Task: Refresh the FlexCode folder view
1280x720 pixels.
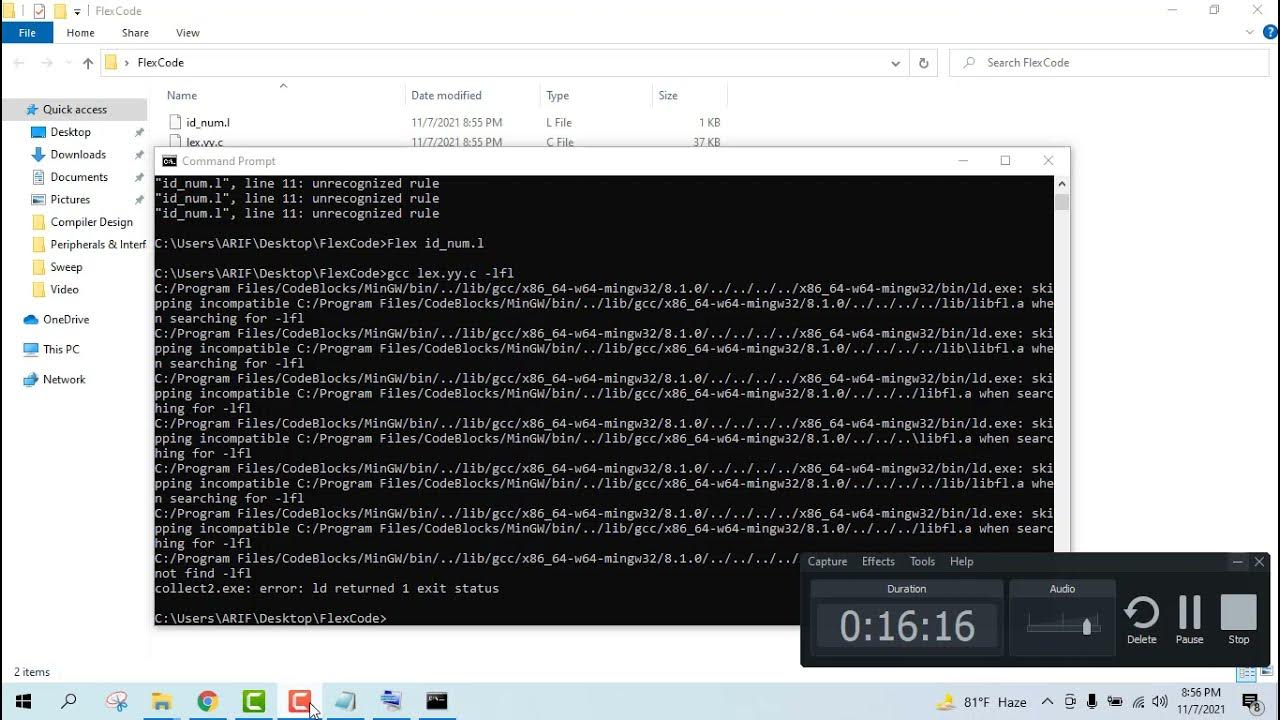Action: (923, 63)
